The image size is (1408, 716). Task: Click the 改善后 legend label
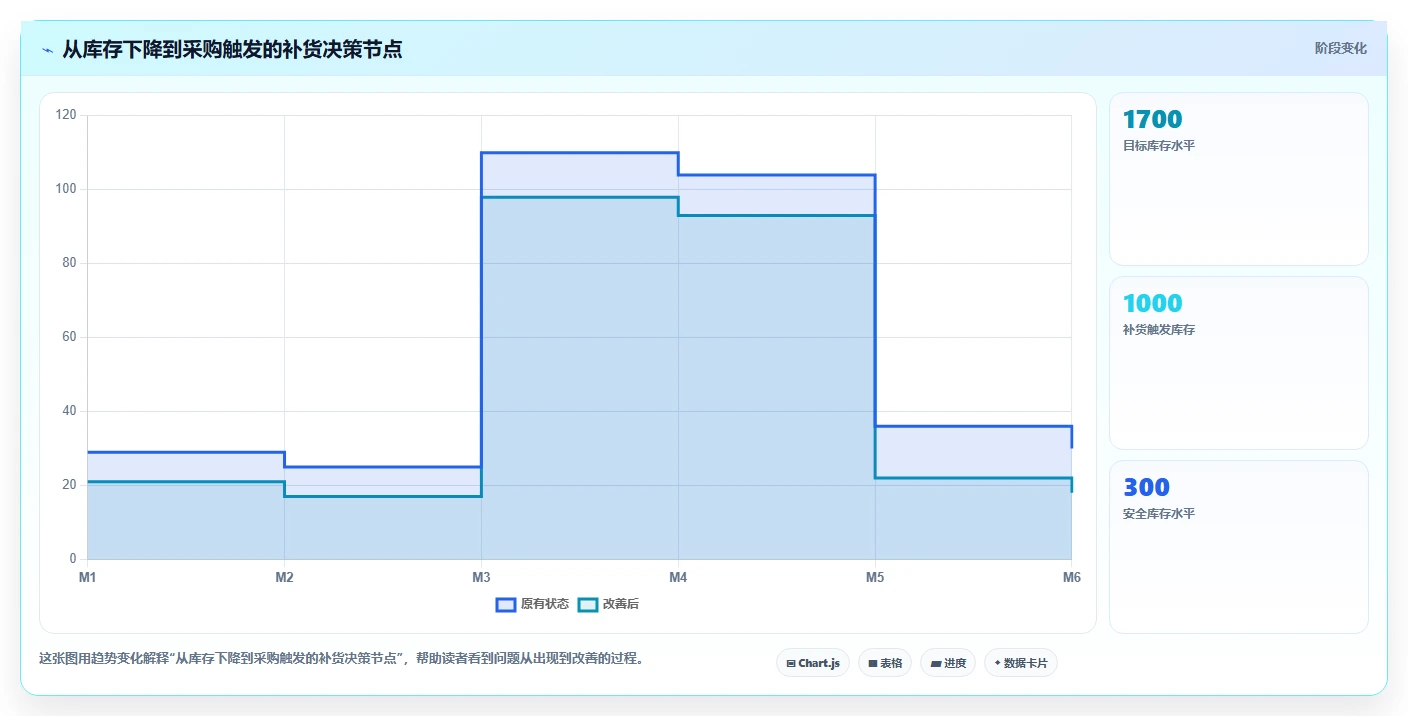[621, 604]
